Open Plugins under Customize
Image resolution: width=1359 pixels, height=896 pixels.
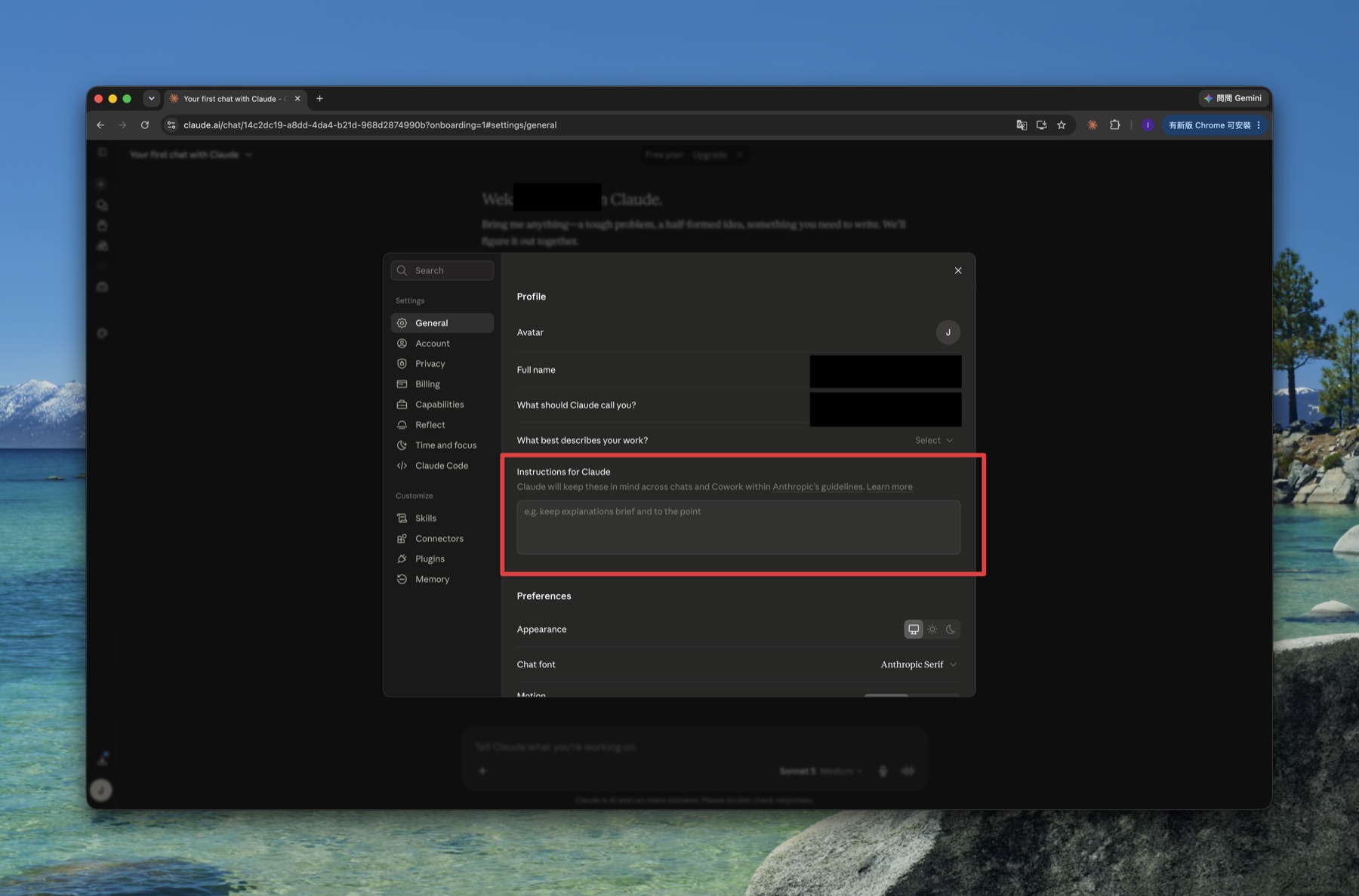pyautogui.click(x=442, y=559)
